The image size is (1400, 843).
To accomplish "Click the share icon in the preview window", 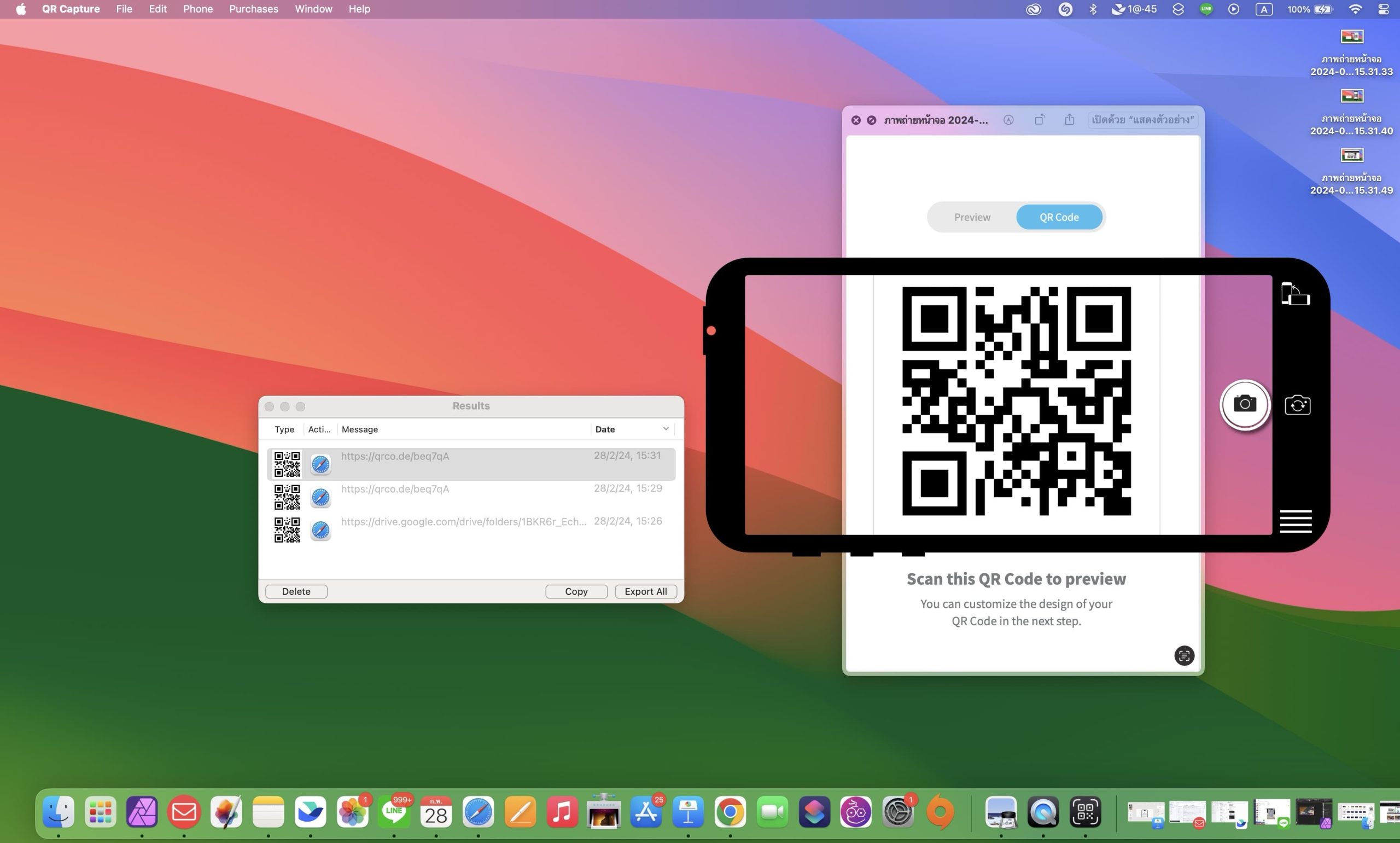I will [1069, 119].
